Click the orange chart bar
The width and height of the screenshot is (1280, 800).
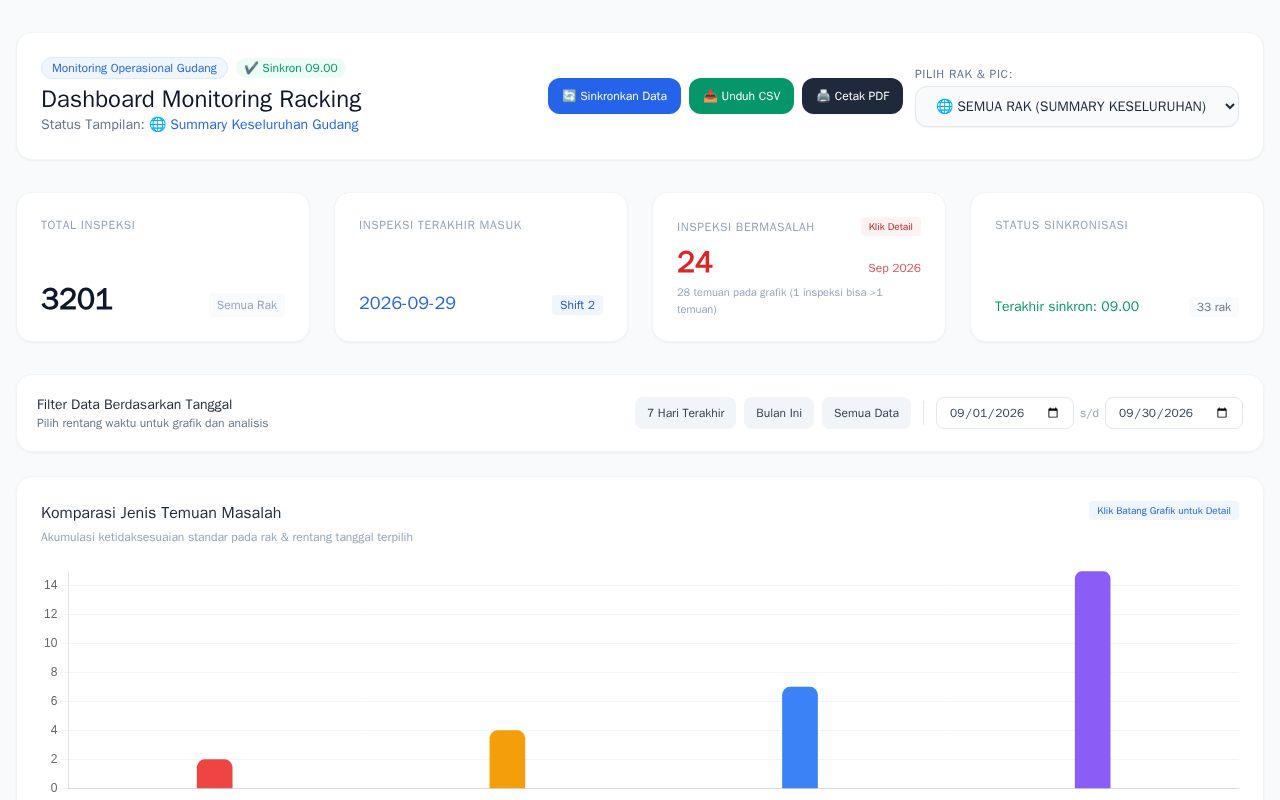507,759
